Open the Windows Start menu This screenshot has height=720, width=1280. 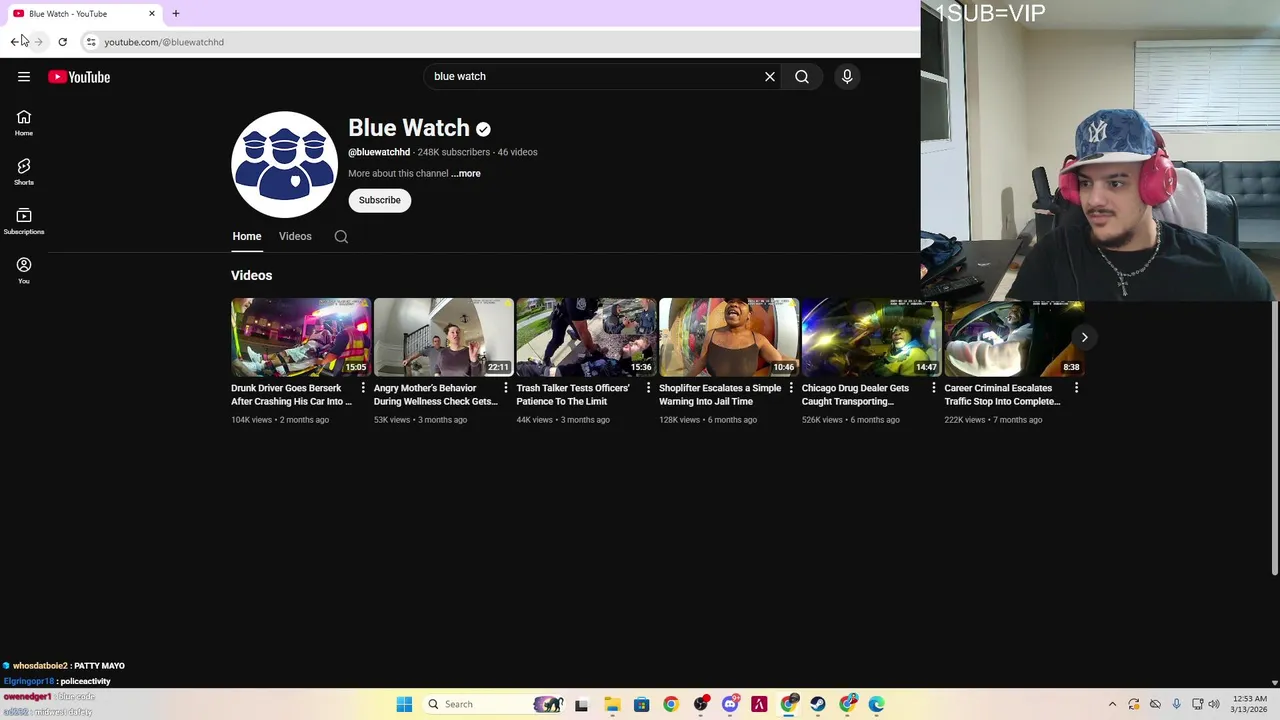[x=404, y=704]
